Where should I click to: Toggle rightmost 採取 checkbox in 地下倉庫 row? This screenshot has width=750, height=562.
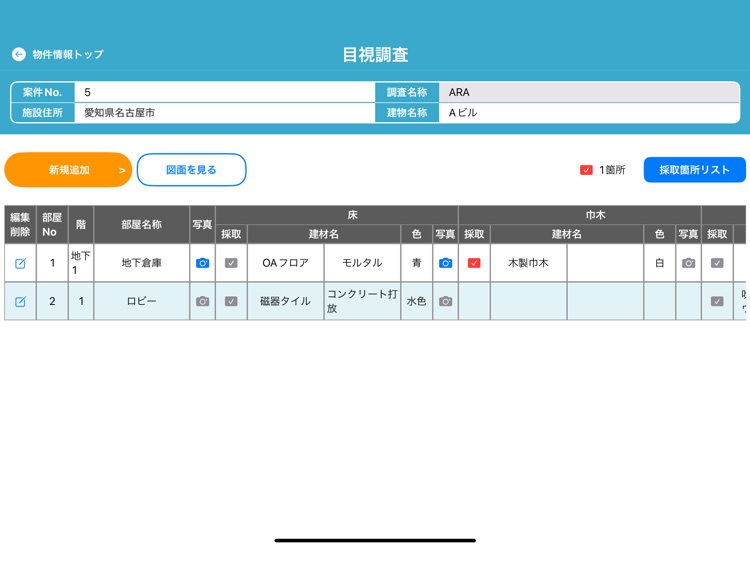[717, 263]
